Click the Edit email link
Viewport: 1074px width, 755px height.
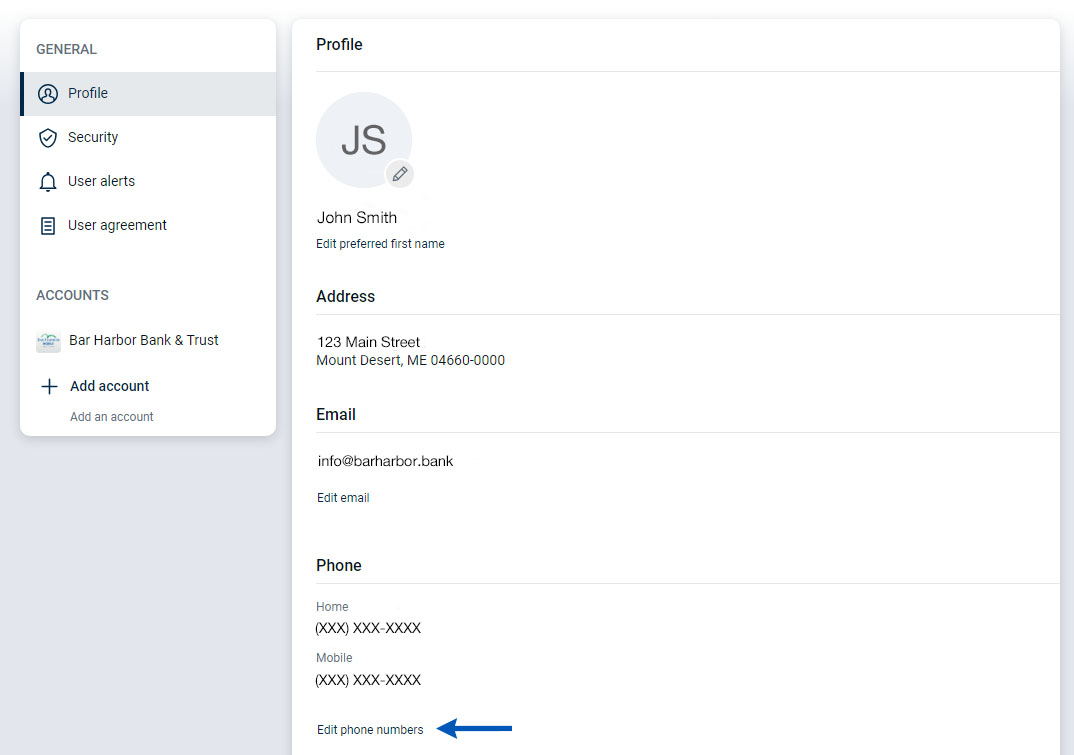343,498
